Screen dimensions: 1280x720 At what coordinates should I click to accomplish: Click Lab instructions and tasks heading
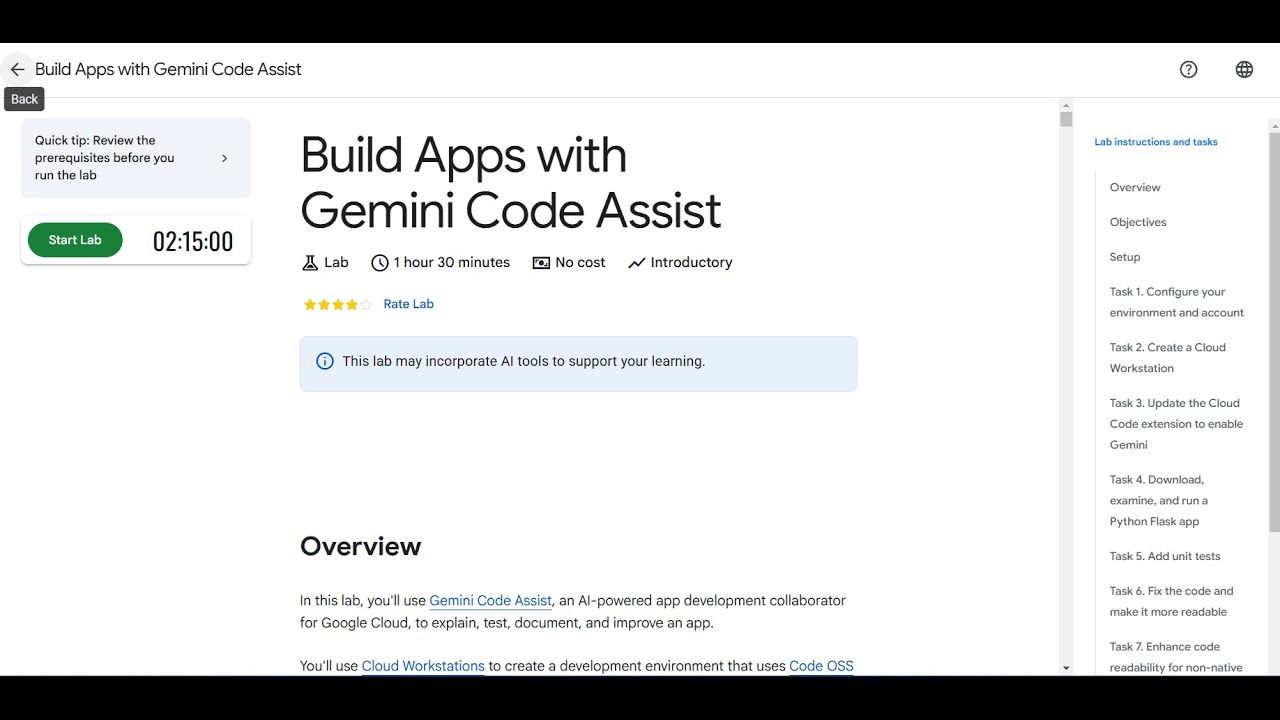click(x=1156, y=142)
